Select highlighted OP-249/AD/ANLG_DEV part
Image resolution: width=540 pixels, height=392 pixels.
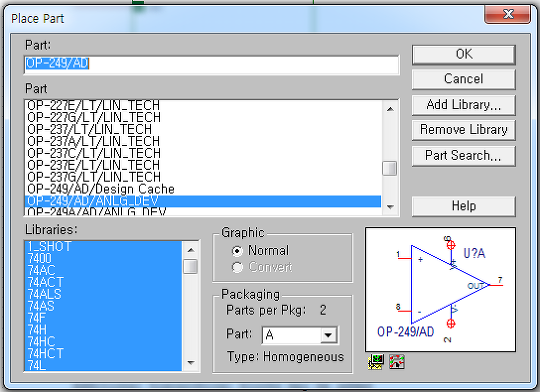click(x=203, y=201)
